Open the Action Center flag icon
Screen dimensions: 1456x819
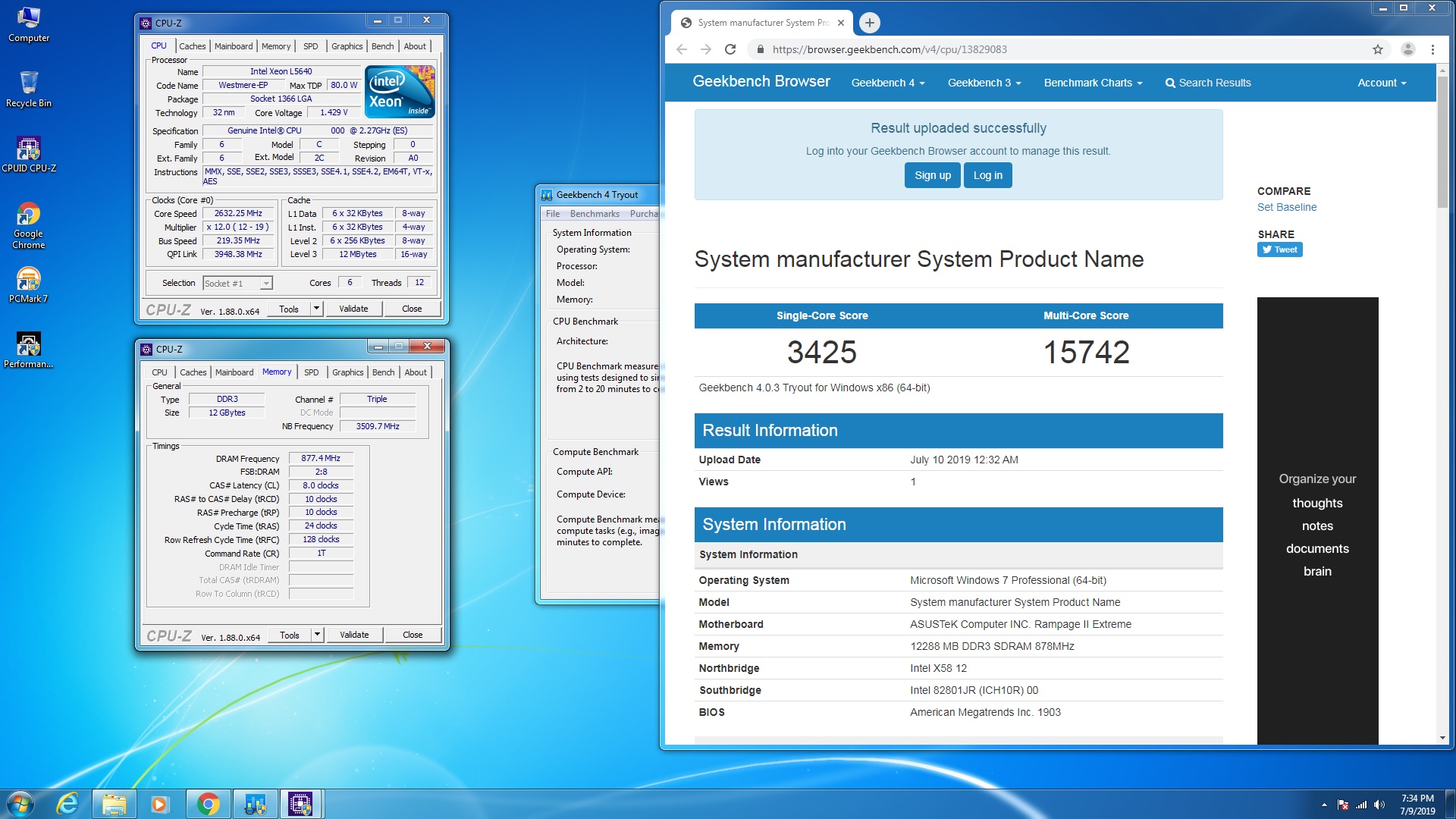click(x=1343, y=805)
